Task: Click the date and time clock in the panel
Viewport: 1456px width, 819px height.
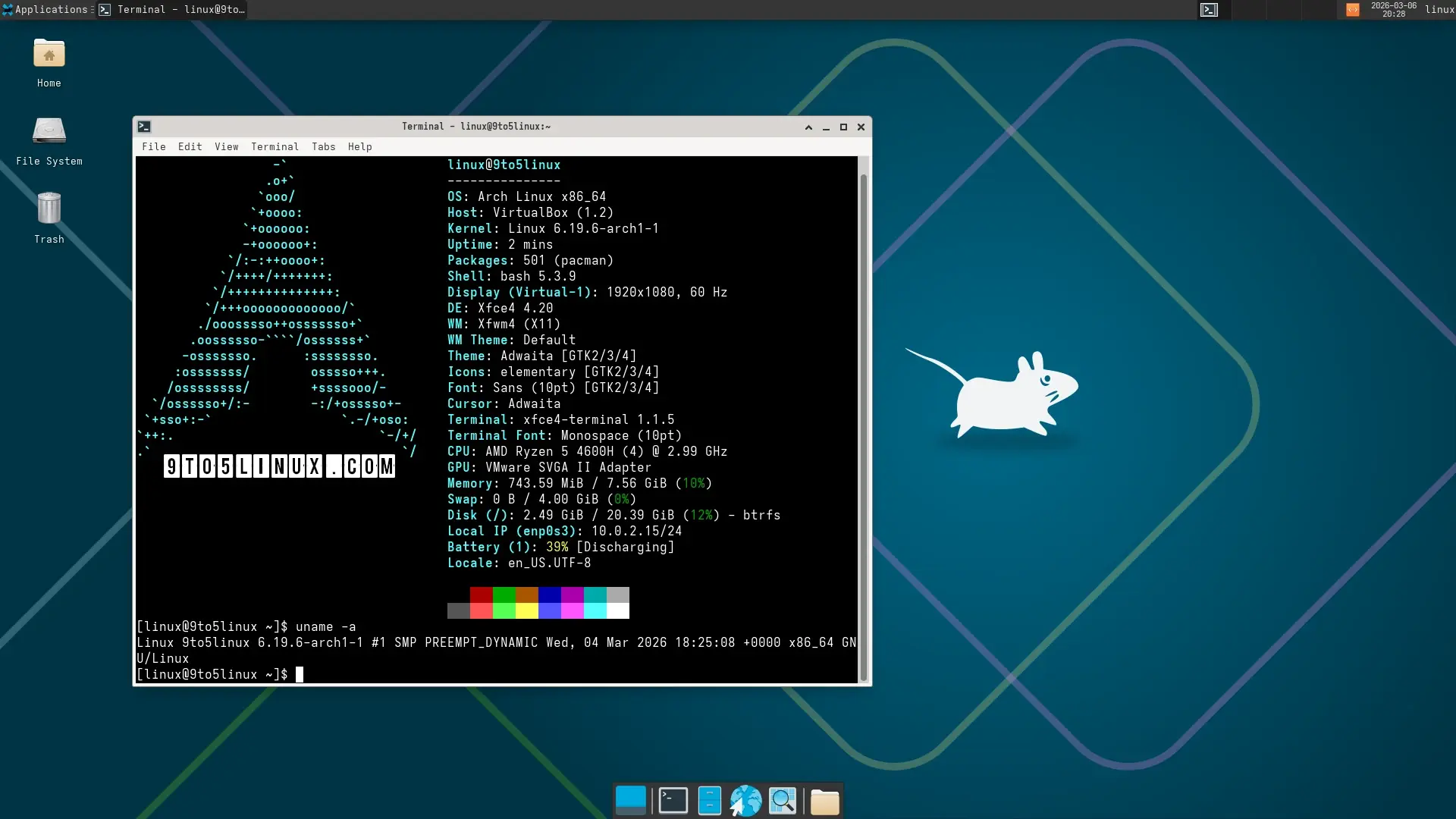Action: click(1393, 10)
